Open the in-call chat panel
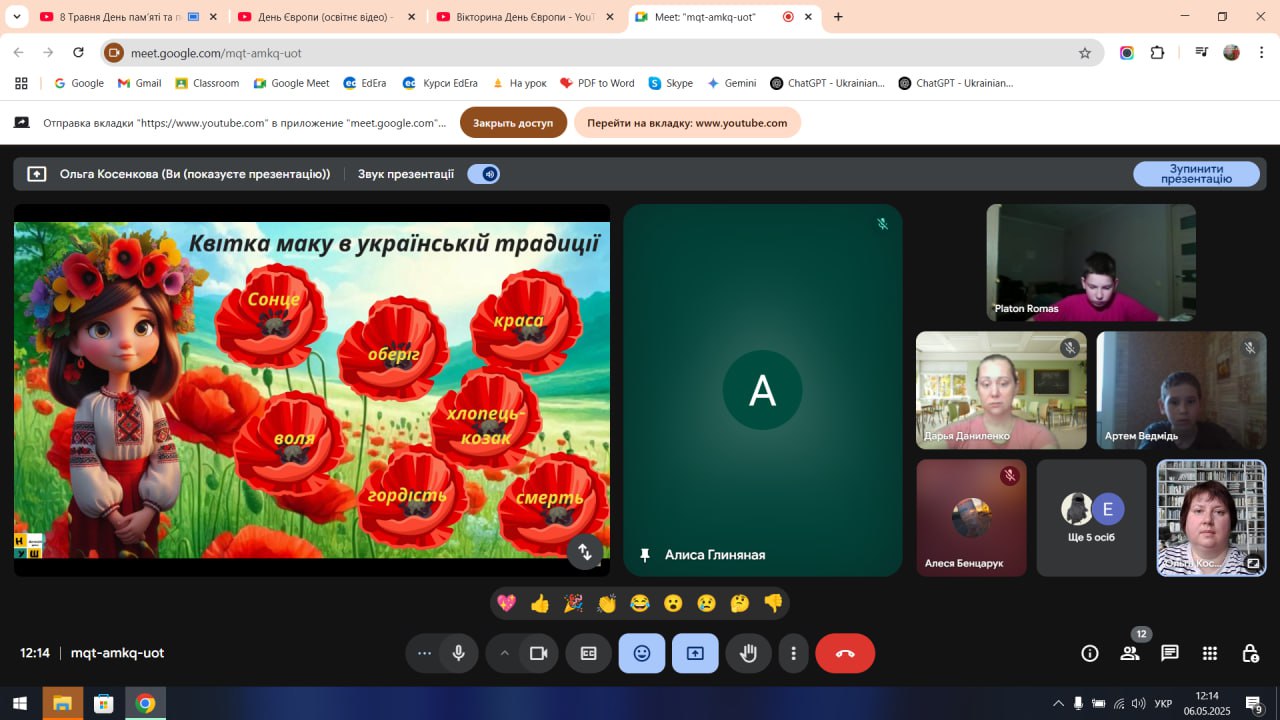This screenshot has width=1280, height=720. (x=1169, y=653)
